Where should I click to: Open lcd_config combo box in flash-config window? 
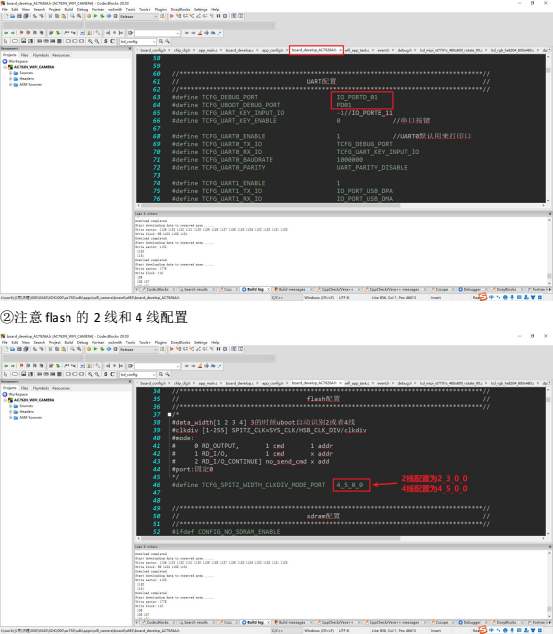[138, 374]
